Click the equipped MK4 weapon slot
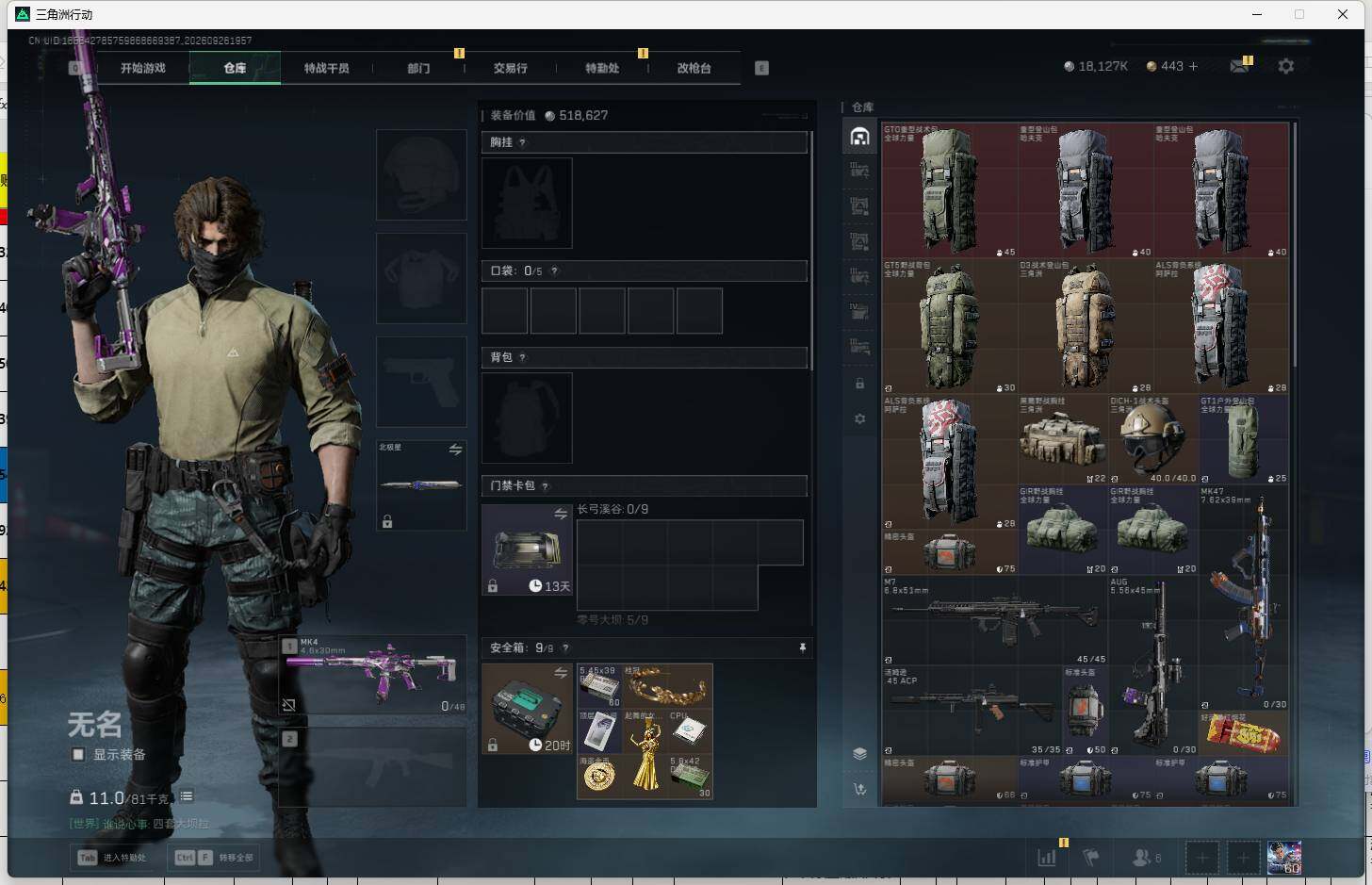This screenshot has width=1372, height=885. pos(373,675)
